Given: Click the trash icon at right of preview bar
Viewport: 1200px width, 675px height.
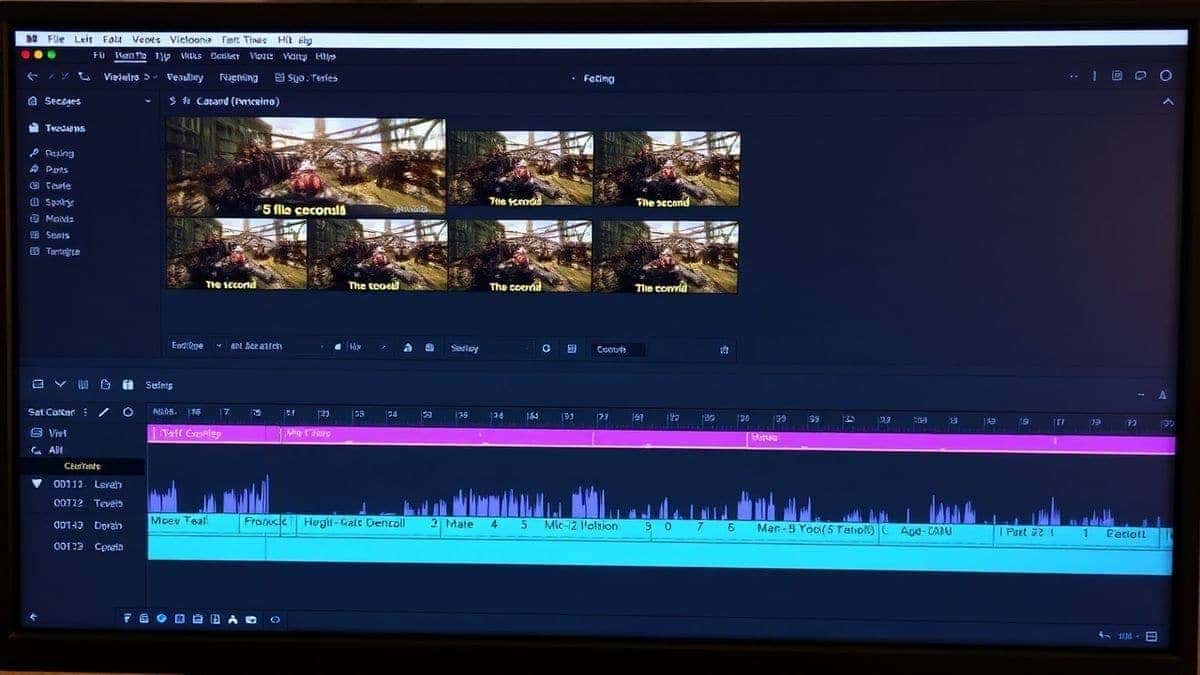Looking at the screenshot, I should tap(724, 349).
